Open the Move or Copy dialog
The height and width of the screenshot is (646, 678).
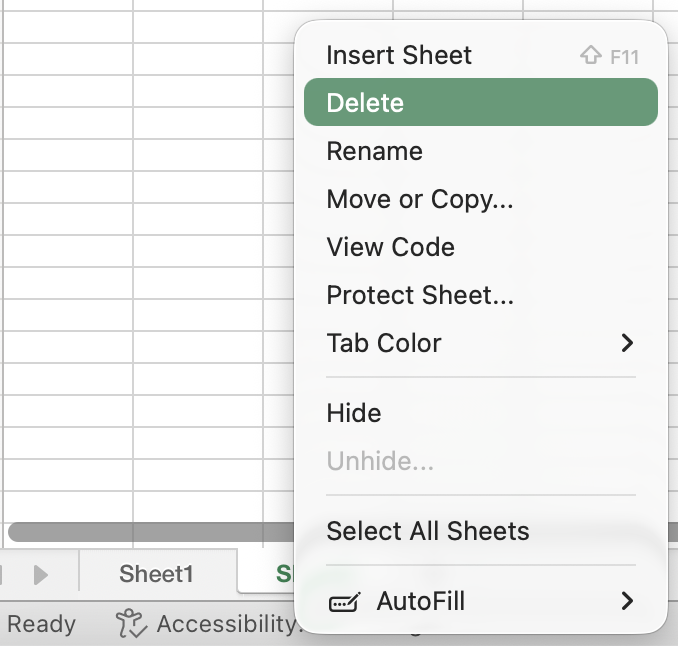point(420,199)
